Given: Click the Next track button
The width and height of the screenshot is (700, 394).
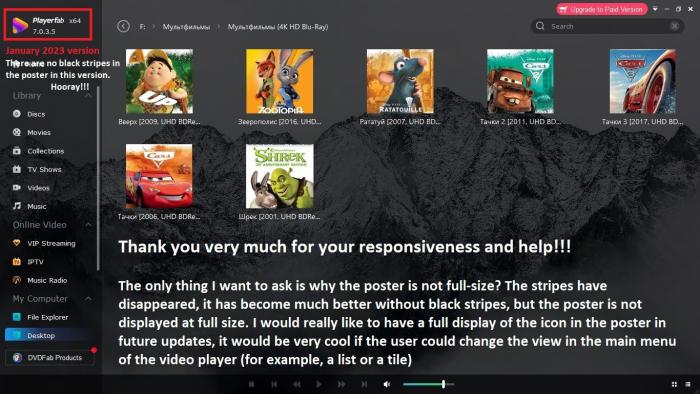Looking at the screenshot, I should coord(364,384).
